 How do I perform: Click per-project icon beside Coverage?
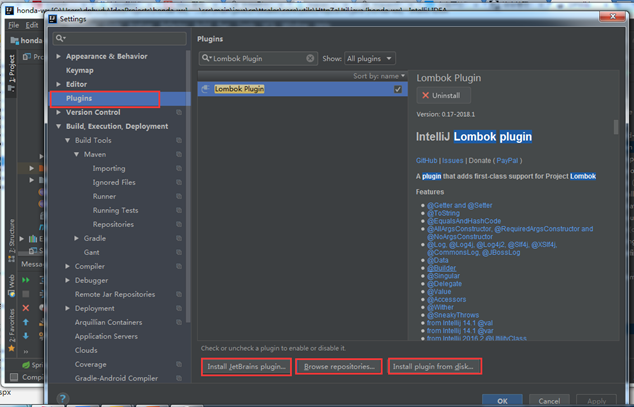[179, 364]
